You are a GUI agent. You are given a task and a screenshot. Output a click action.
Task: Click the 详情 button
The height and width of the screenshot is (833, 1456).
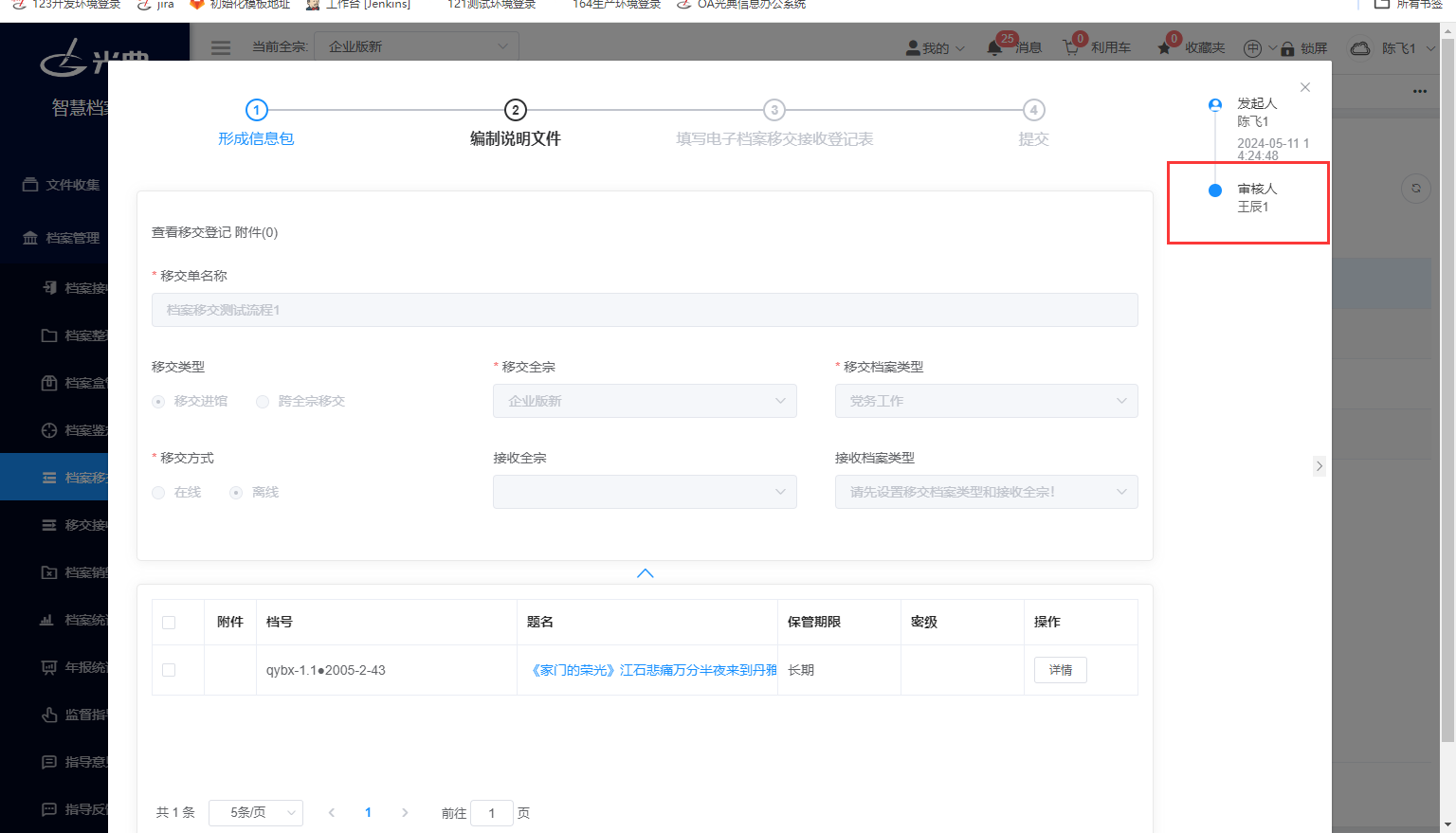pyautogui.click(x=1061, y=670)
